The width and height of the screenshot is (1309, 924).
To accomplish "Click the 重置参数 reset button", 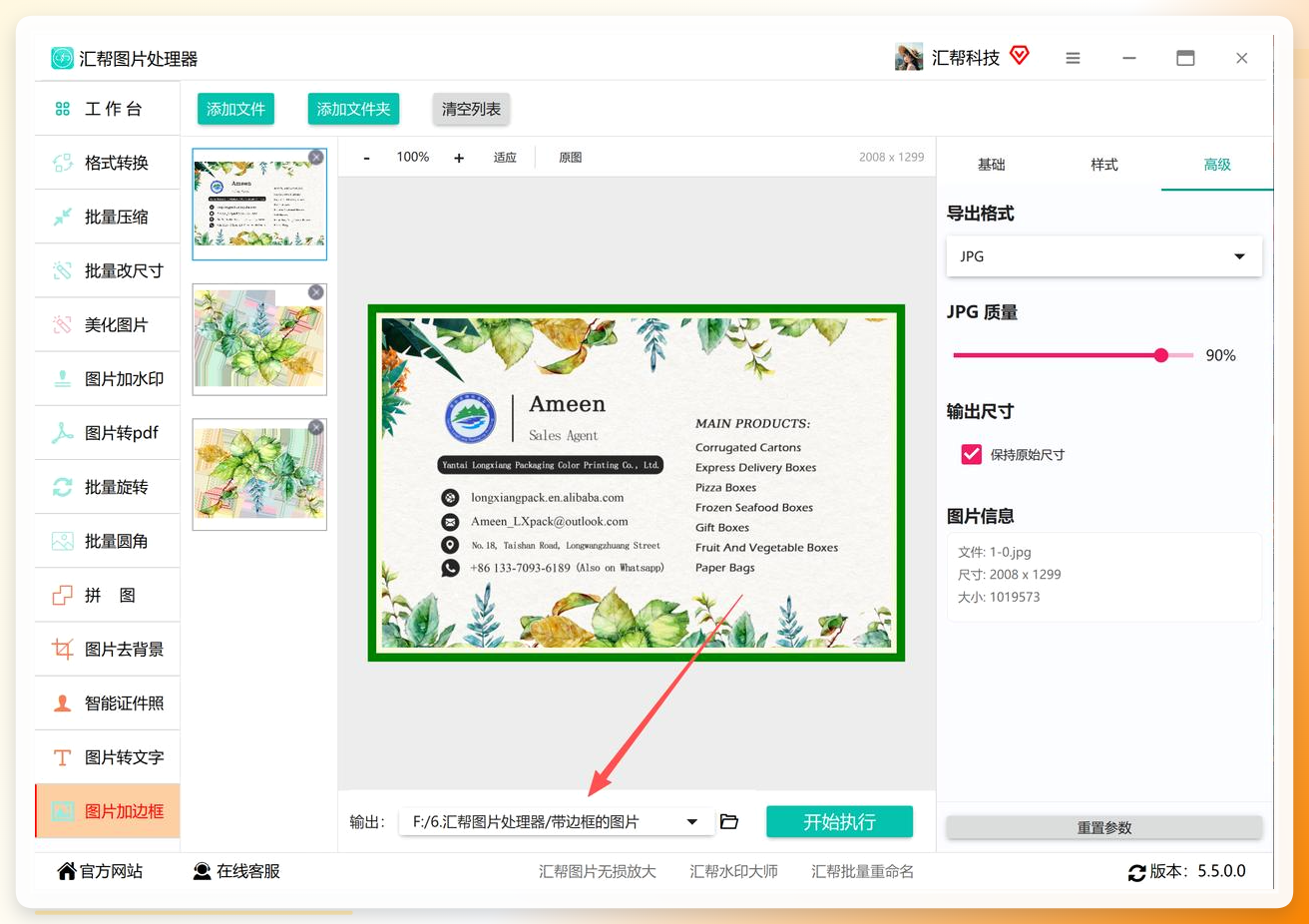I will 1103,827.
